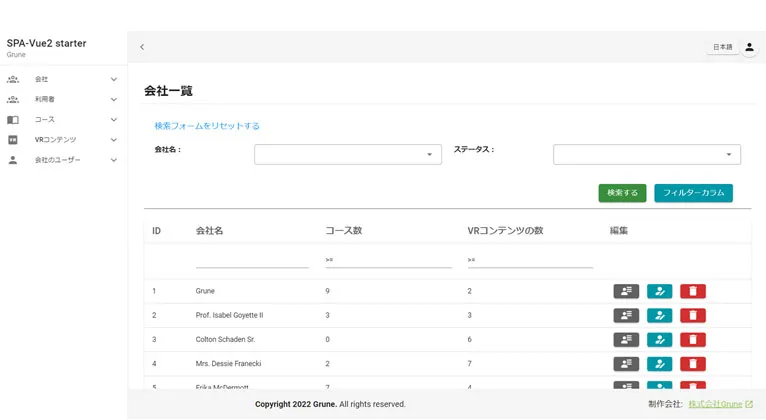766x420 pixels.
Task: Click the edit icon for Mrs. Dessie Franecki
Action: [659, 364]
